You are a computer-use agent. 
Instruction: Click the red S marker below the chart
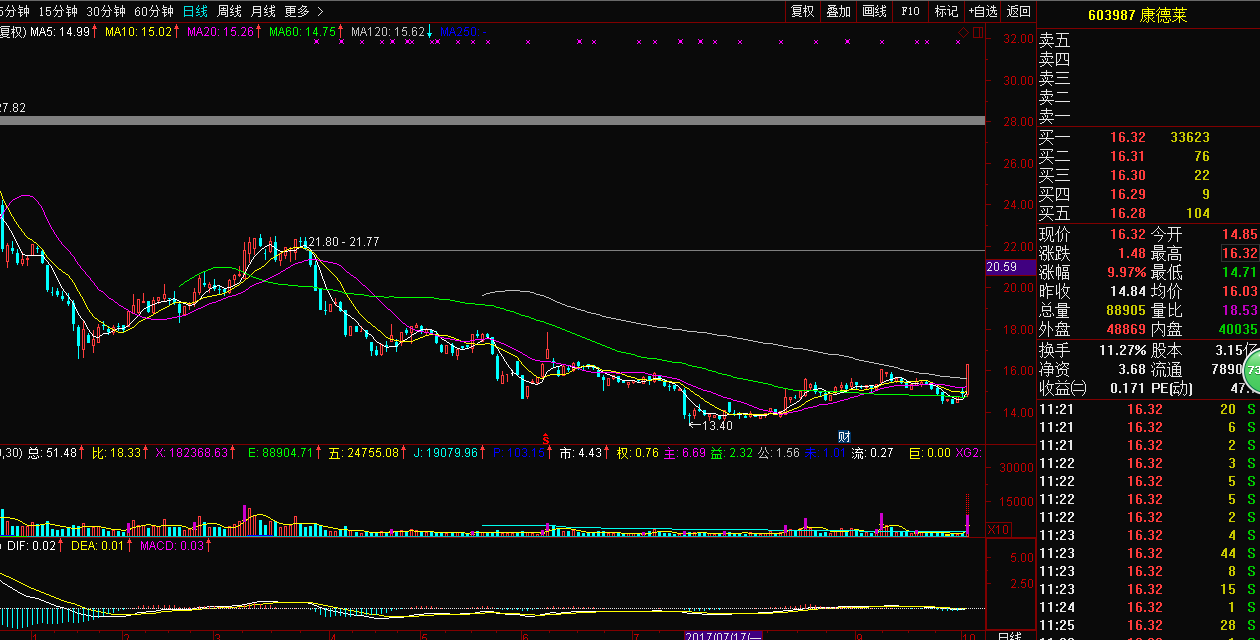[x=546, y=438]
